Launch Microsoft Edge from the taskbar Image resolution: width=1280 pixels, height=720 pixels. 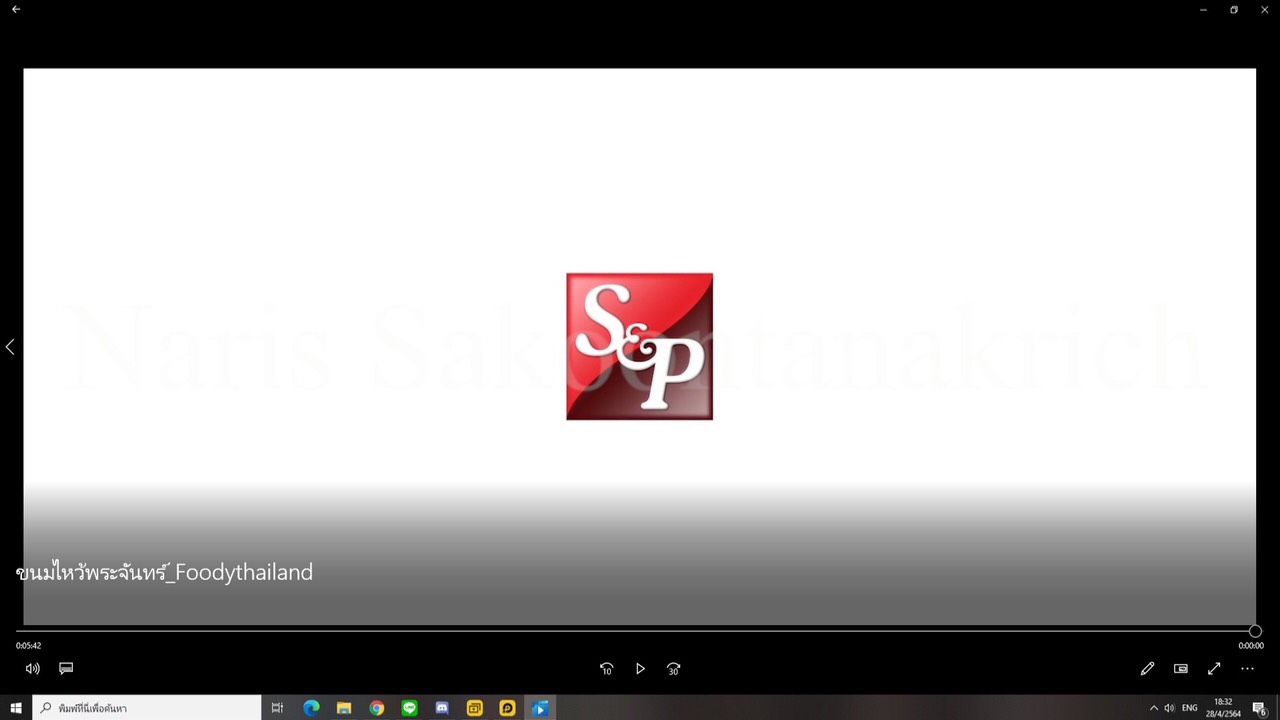coord(311,708)
